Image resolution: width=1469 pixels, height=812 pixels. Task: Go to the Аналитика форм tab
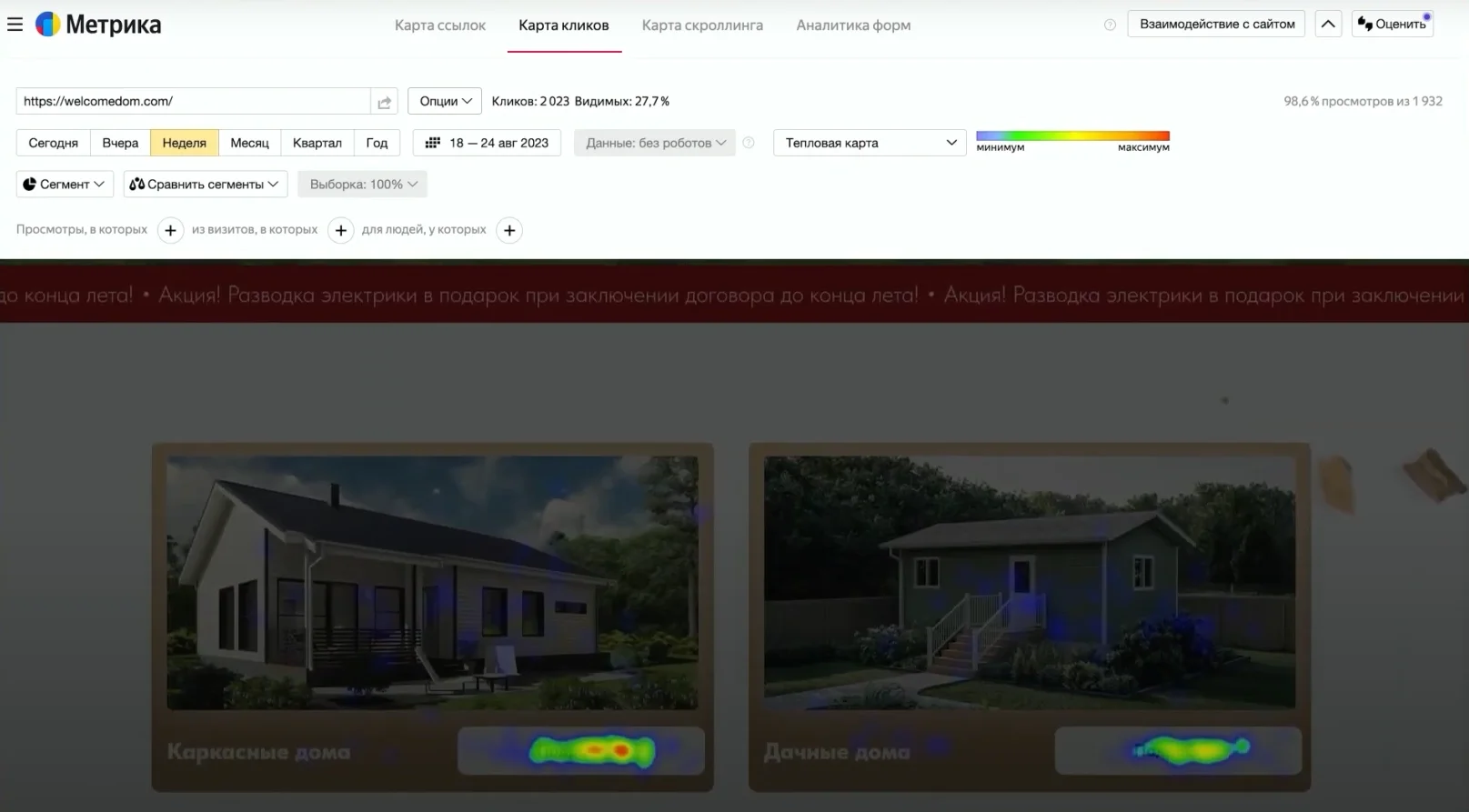[853, 25]
